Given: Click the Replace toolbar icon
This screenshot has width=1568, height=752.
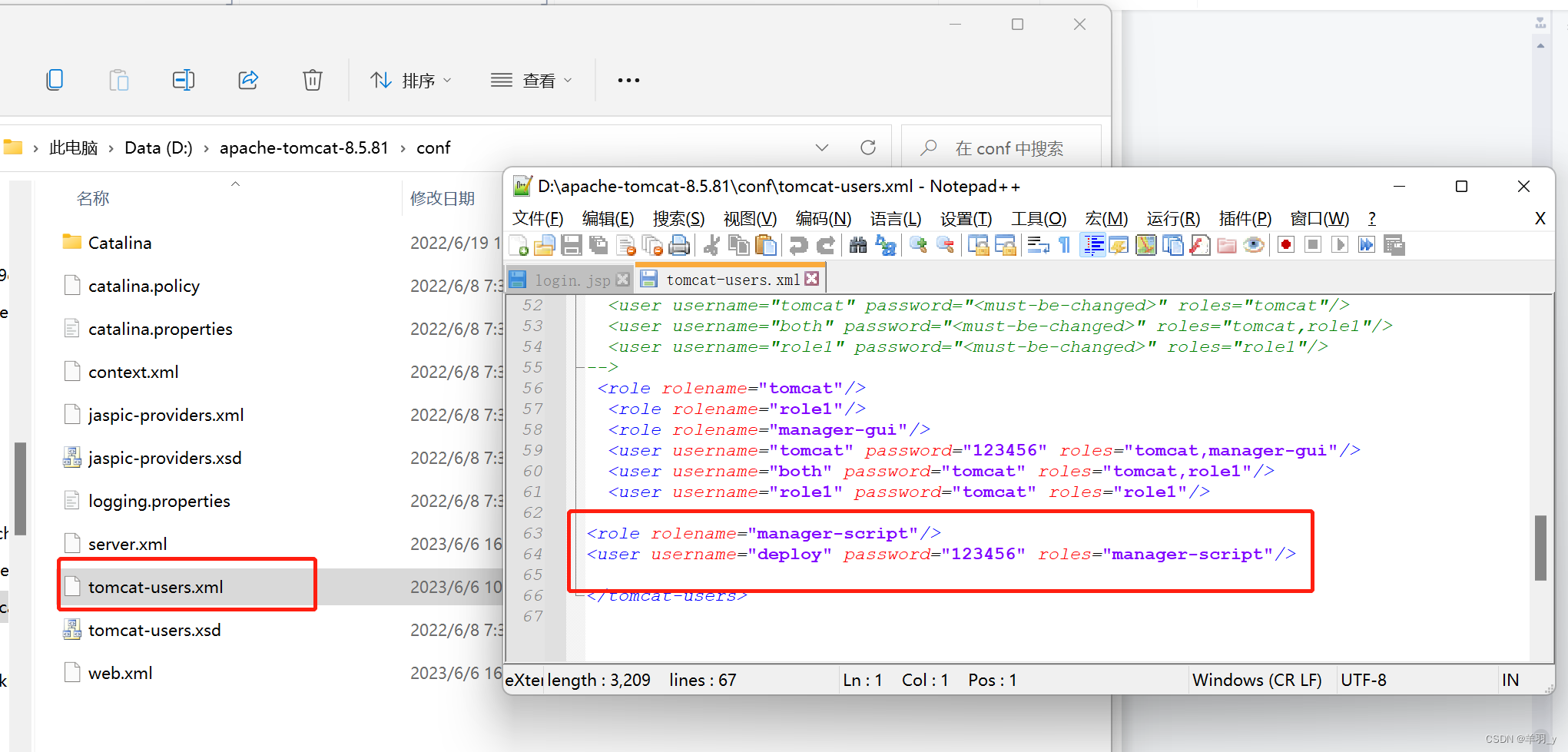Looking at the screenshot, I should (x=886, y=245).
